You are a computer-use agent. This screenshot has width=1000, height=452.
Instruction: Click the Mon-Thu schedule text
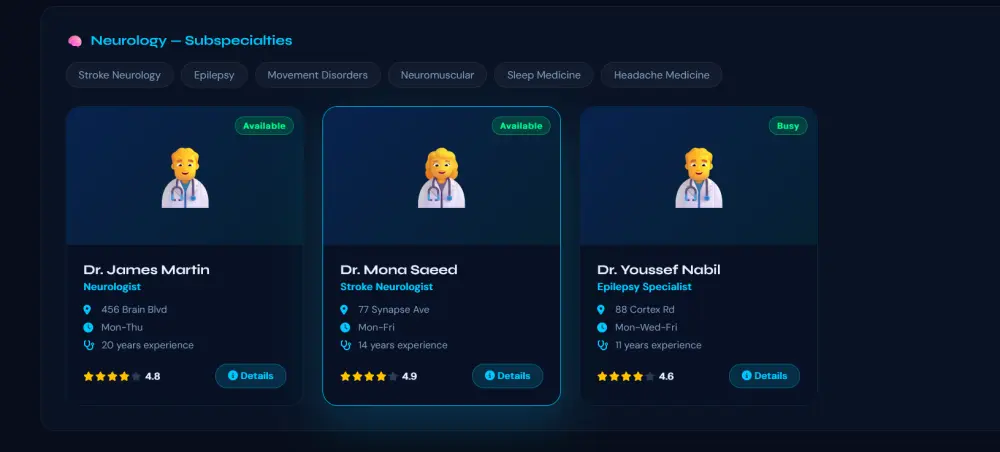(122, 328)
